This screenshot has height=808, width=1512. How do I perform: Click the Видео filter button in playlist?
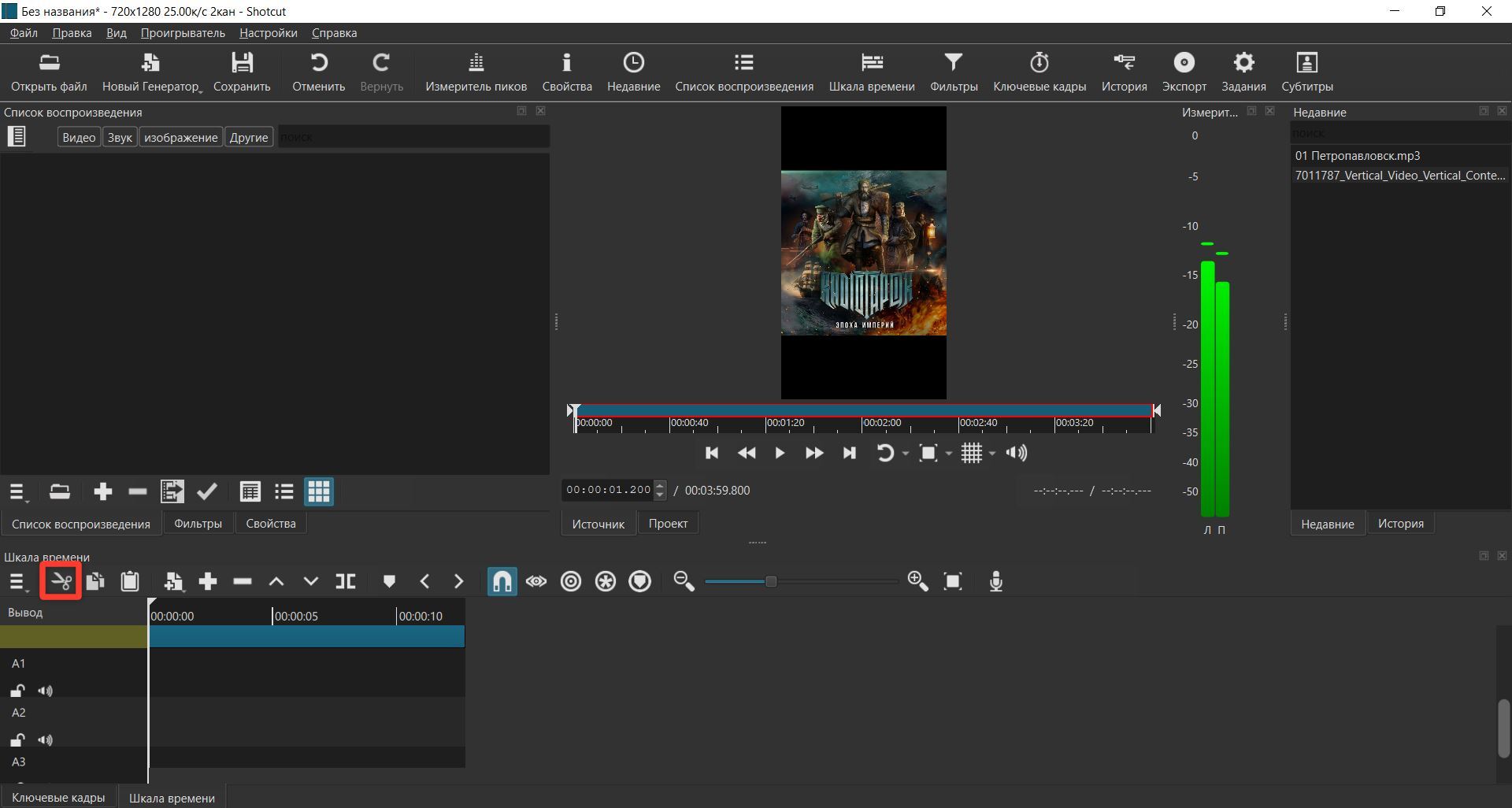coord(79,137)
